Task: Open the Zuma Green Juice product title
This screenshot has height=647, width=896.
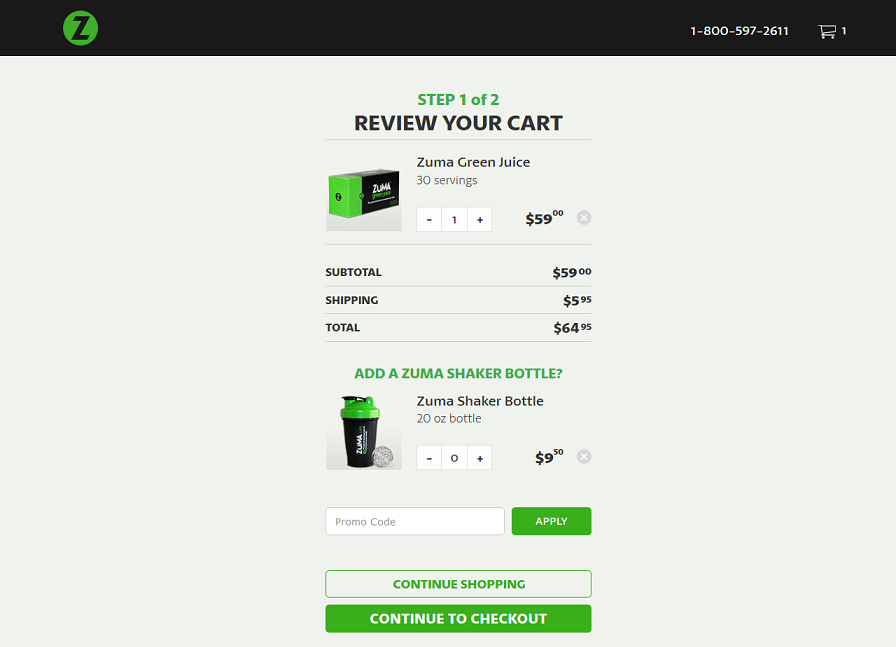Action: 473,162
